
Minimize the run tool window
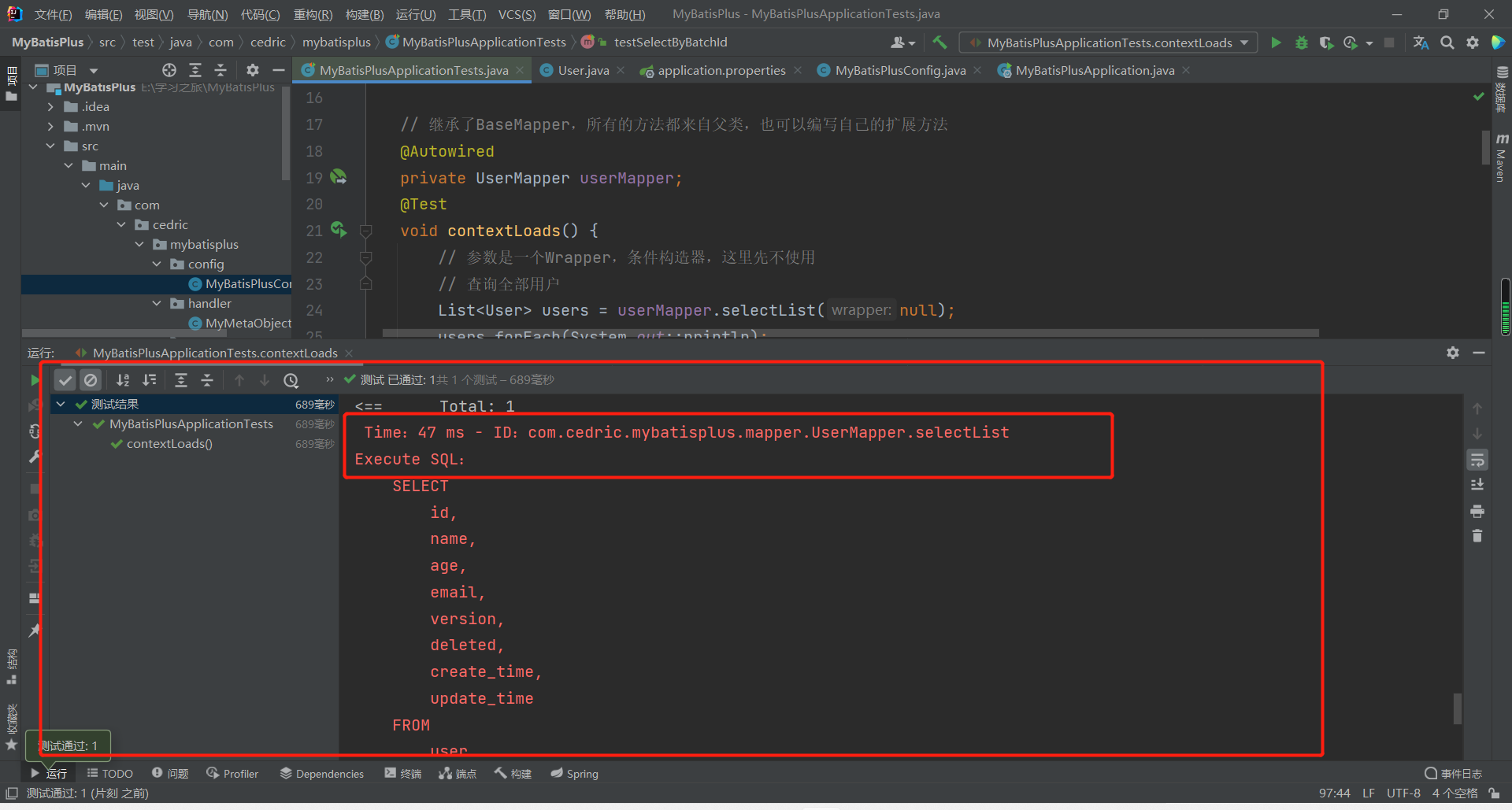(x=1479, y=353)
